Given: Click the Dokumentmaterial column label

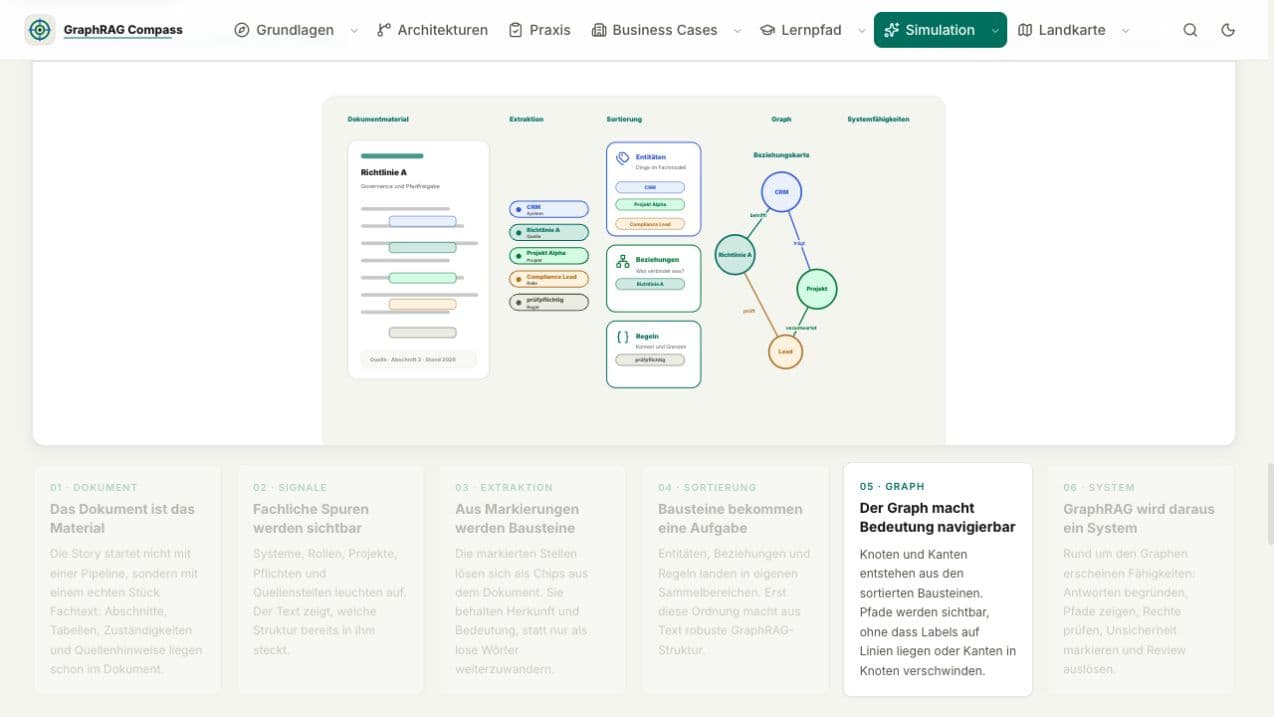Looking at the screenshot, I should click(x=378, y=119).
